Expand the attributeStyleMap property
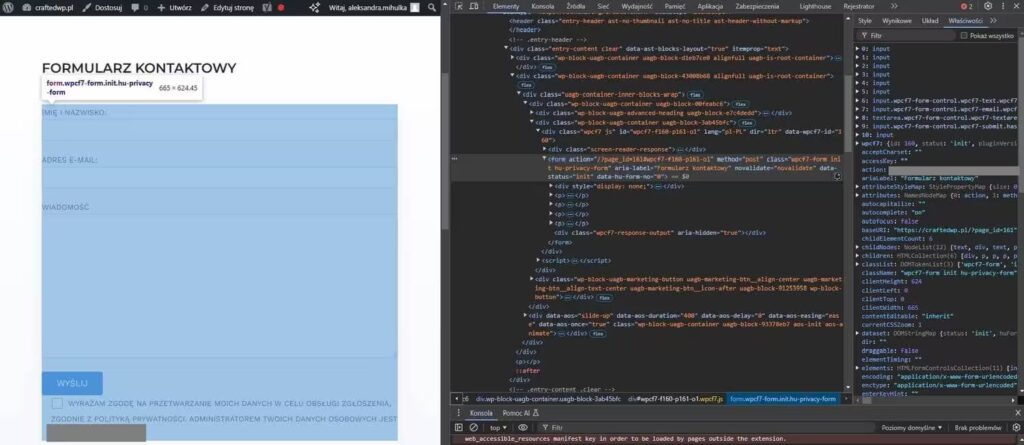The height and width of the screenshot is (445, 1024). tap(857, 186)
